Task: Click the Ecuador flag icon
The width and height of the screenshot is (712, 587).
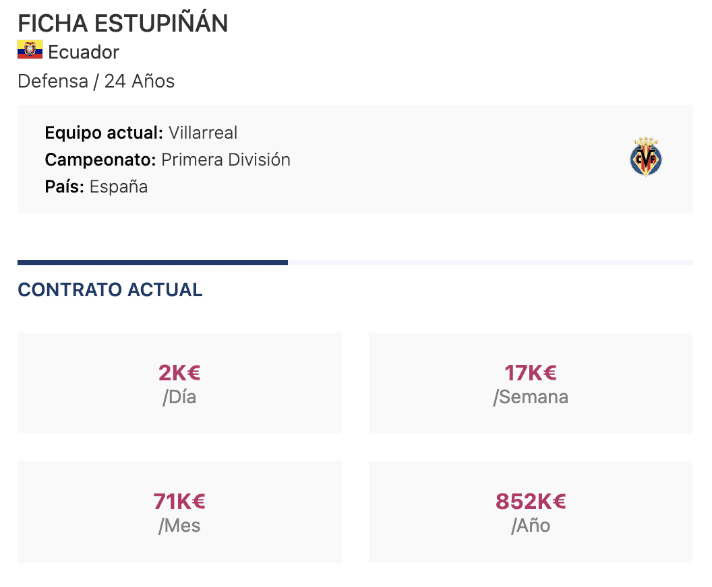Action: coord(30,51)
